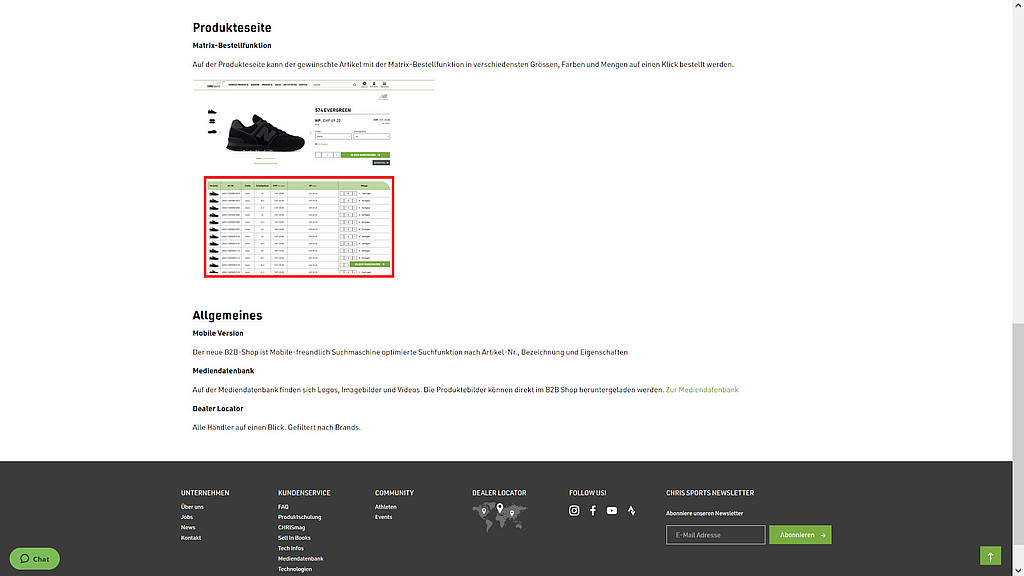The height and width of the screenshot is (576, 1024).
Task: Click the Abonnieren newsletter button
Action: point(800,535)
